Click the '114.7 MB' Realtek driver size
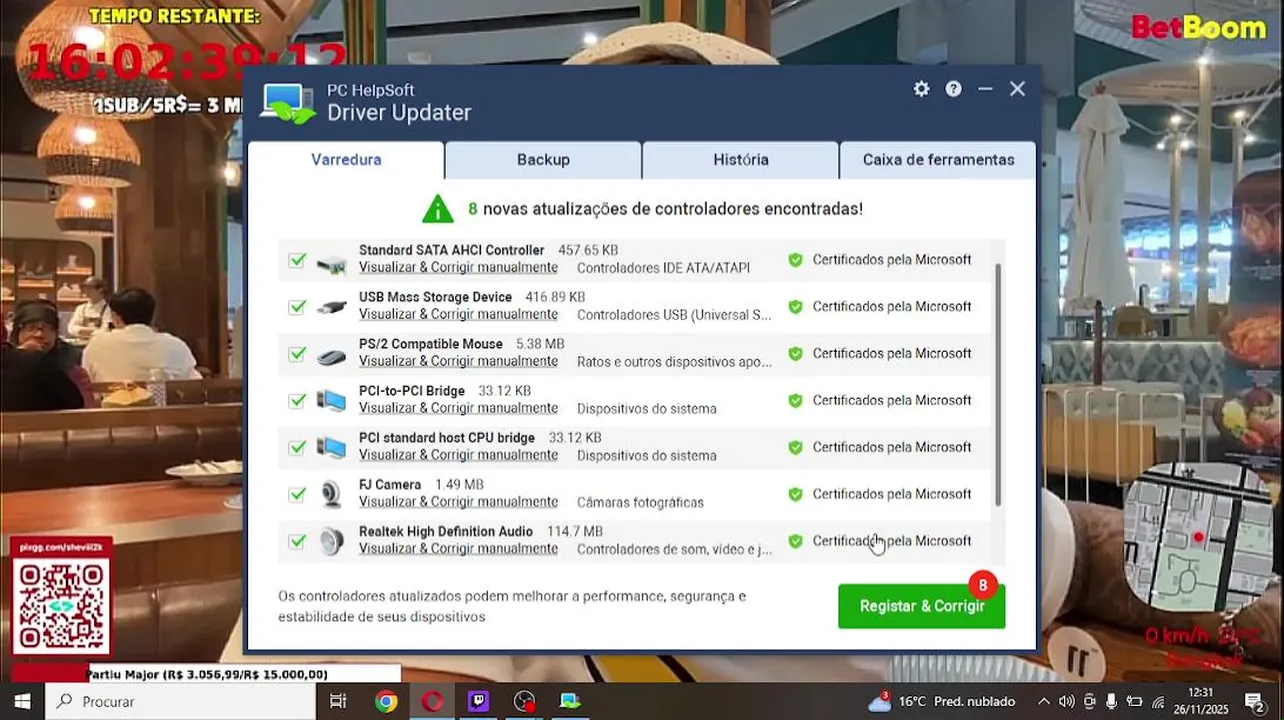1284x720 pixels. (575, 532)
